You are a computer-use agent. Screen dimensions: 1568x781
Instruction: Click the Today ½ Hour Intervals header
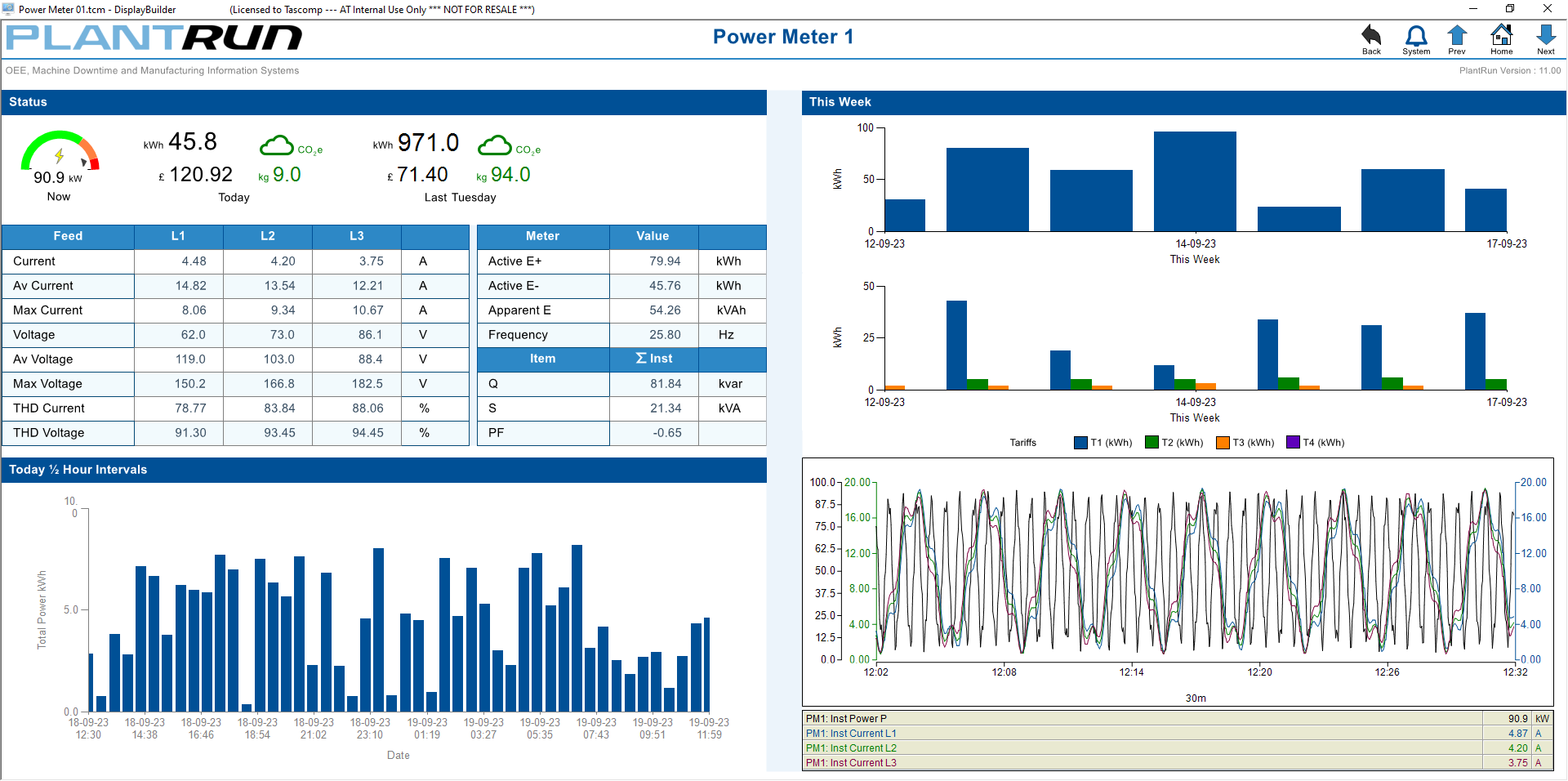(x=384, y=470)
